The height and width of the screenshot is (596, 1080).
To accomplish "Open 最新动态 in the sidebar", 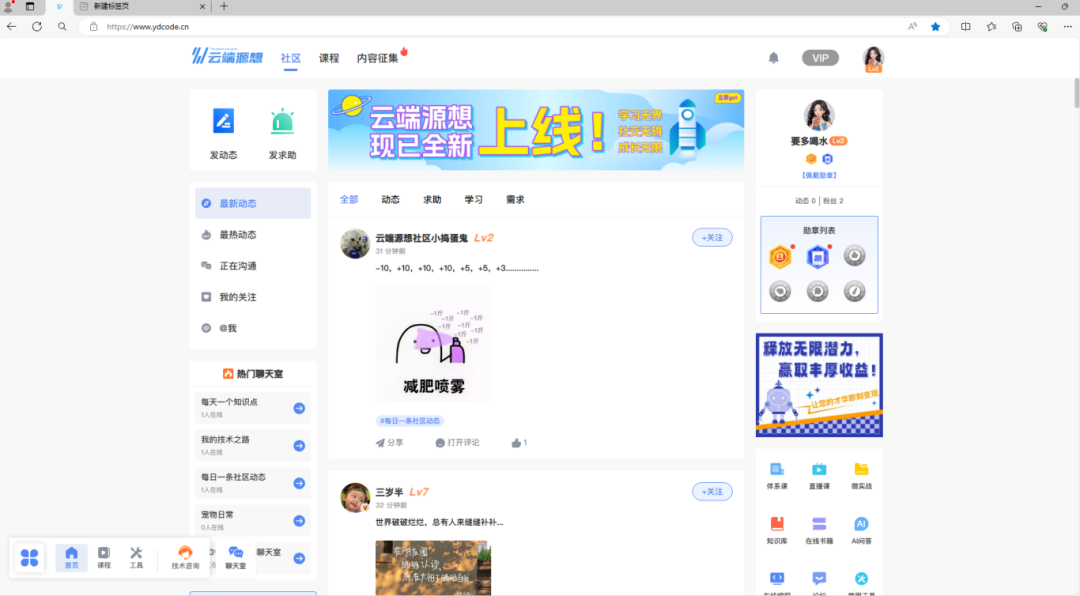I will point(253,203).
